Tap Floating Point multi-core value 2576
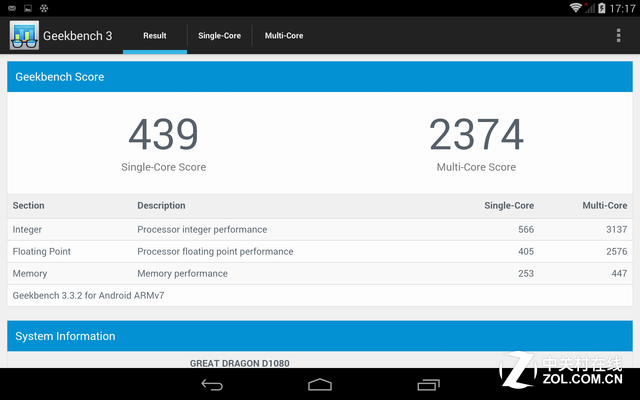Image resolution: width=640 pixels, height=400 pixels. [x=617, y=251]
